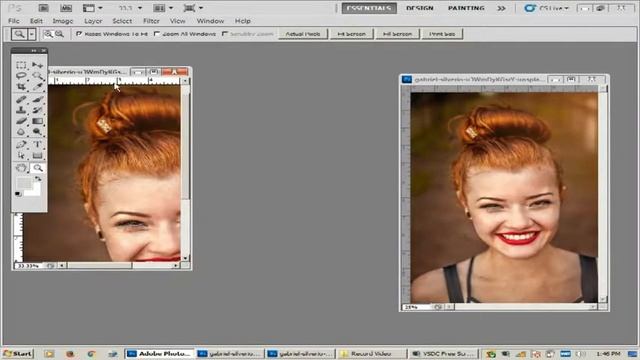Collapse the toolbox with the double-arrow
The image size is (640, 360).
pos(34,51)
